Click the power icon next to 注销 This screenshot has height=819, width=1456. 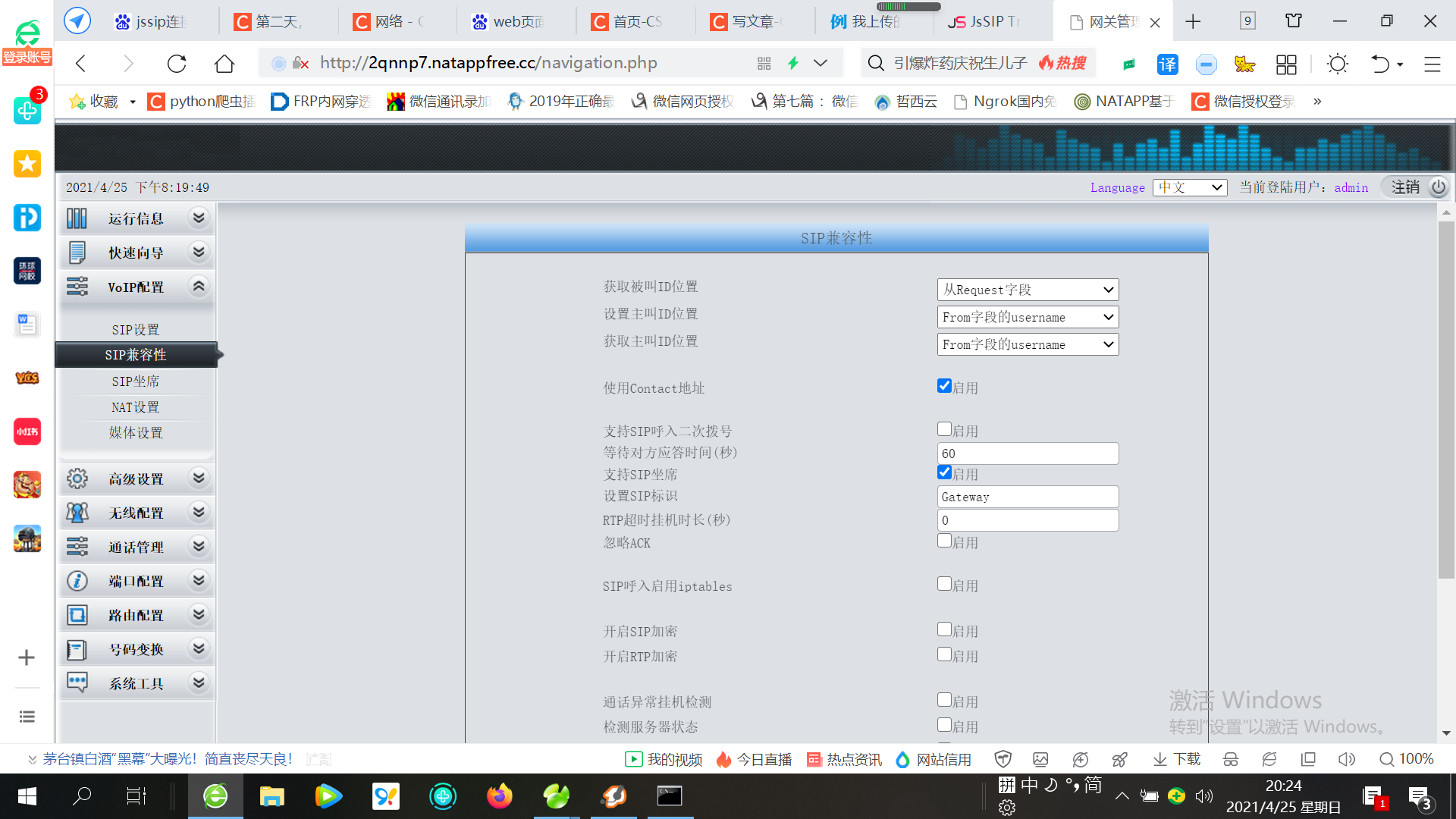(x=1439, y=187)
